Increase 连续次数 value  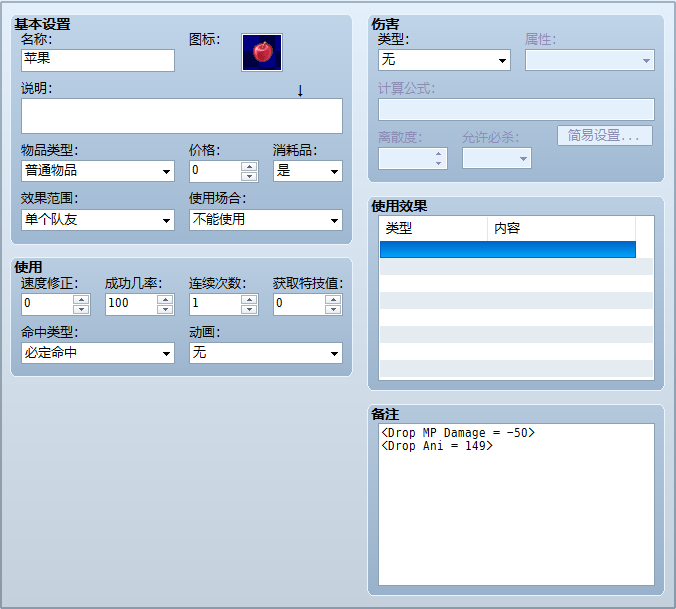coord(249,299)
